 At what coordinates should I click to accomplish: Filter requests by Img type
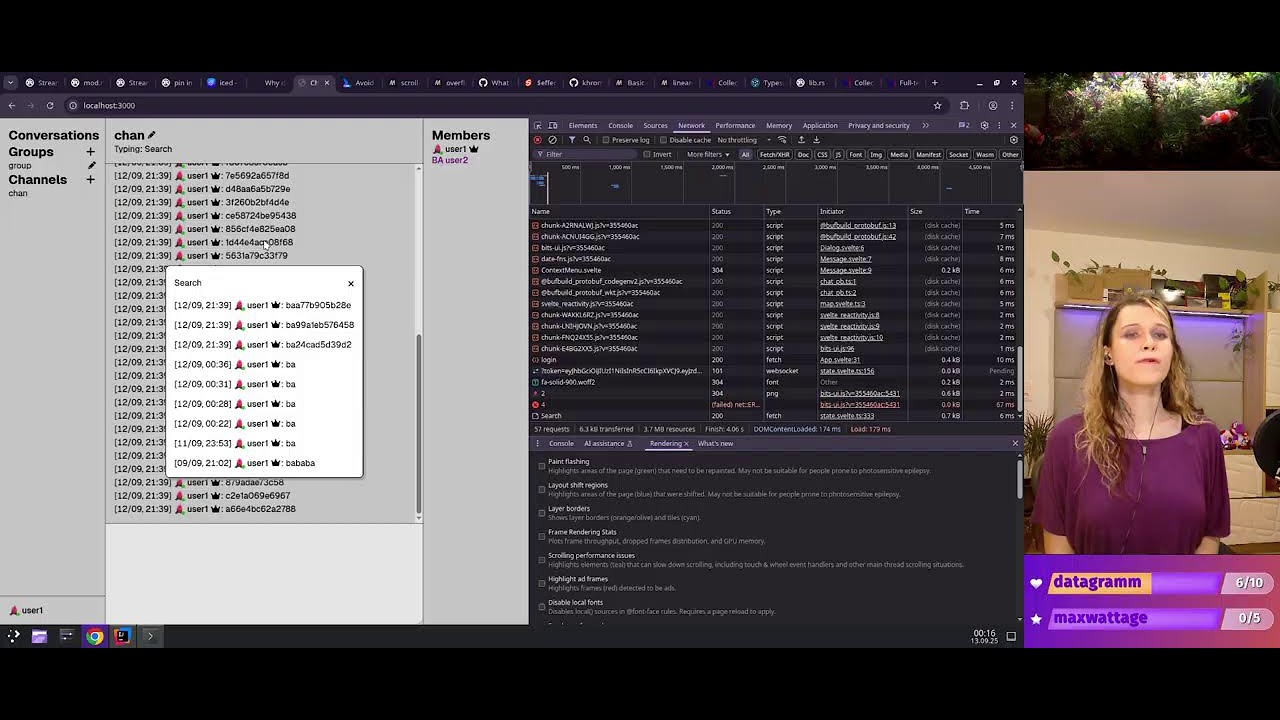coord(876,155)
